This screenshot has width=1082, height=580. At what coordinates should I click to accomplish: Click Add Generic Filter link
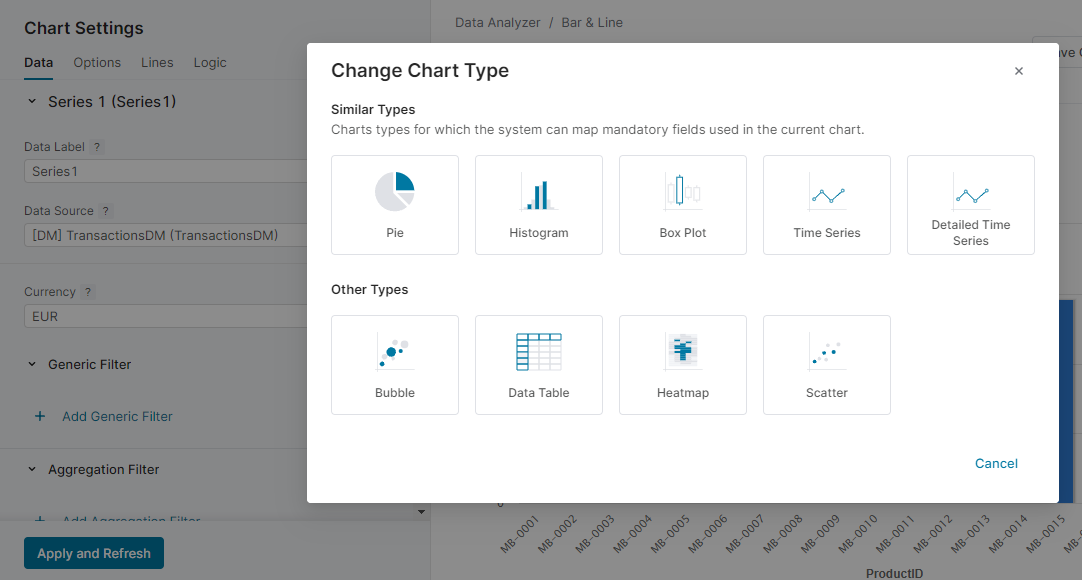(117, 416)
